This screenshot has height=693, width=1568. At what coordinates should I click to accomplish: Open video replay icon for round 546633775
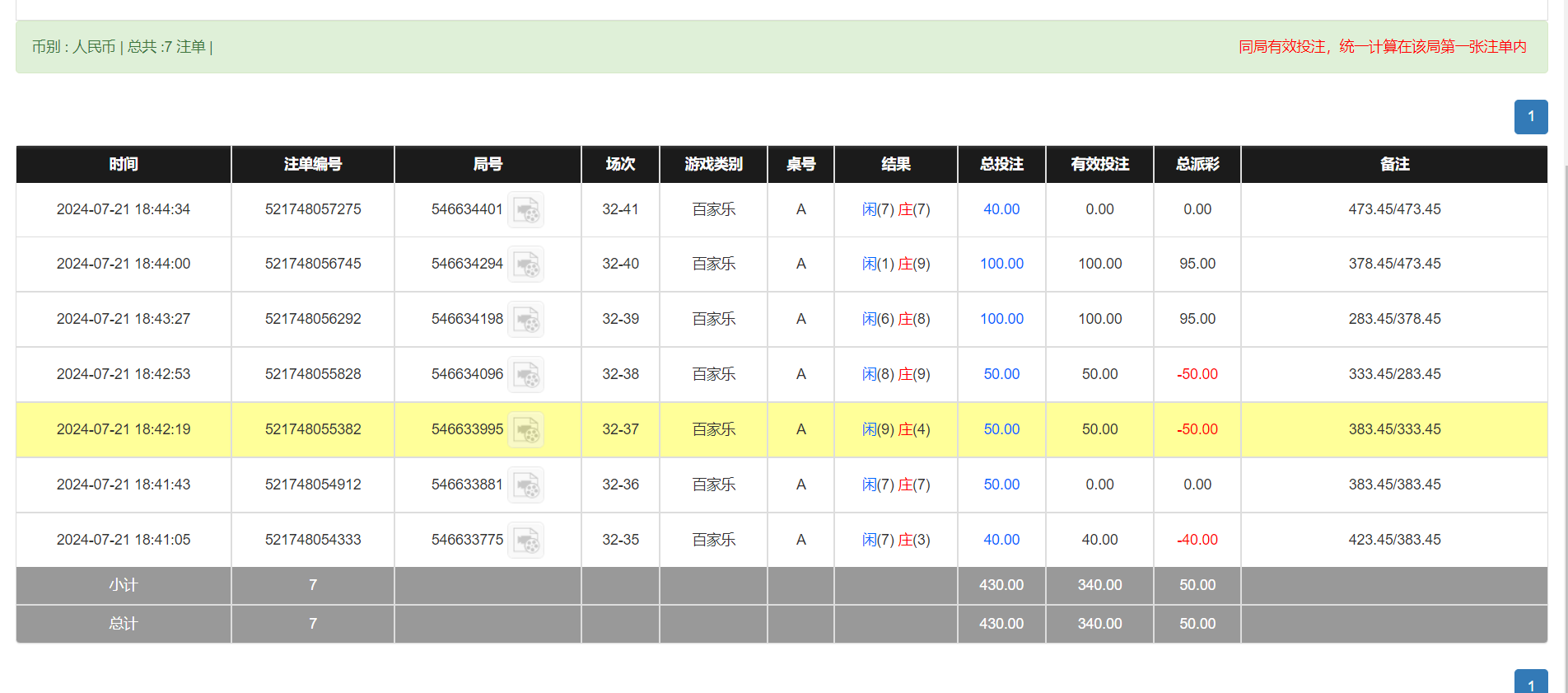coord(525,541)
